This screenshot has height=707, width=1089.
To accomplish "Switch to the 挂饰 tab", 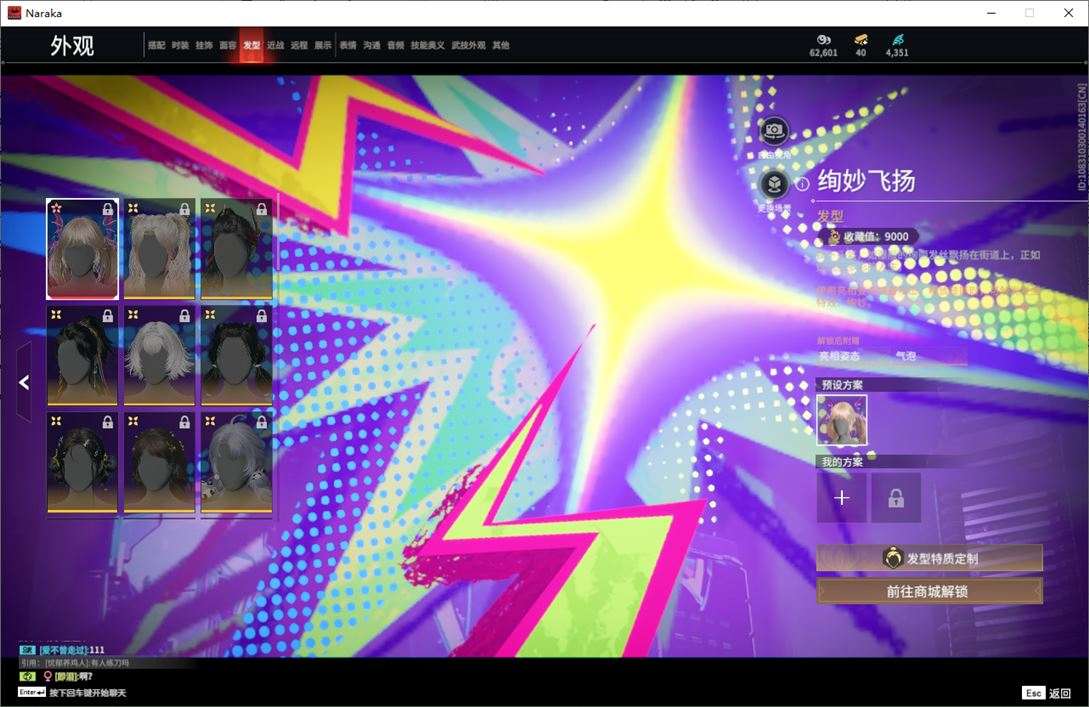I will [x=203, y=45].
